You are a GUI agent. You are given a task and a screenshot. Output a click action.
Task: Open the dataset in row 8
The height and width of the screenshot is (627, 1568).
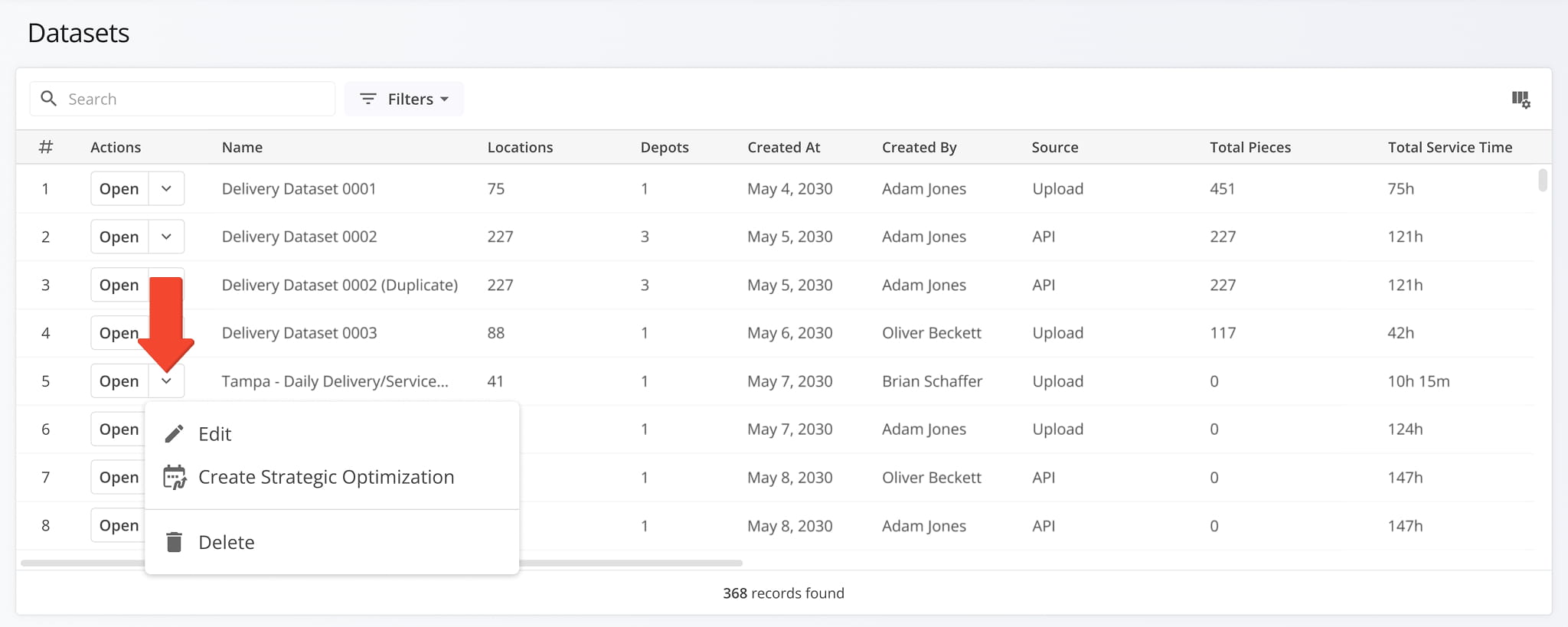(x=119, y=525)
